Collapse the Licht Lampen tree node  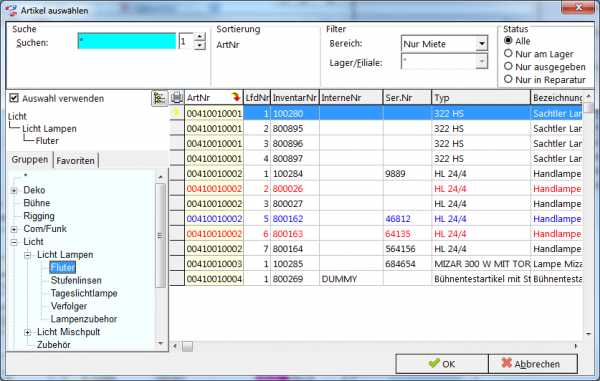(x=28, y=255)
